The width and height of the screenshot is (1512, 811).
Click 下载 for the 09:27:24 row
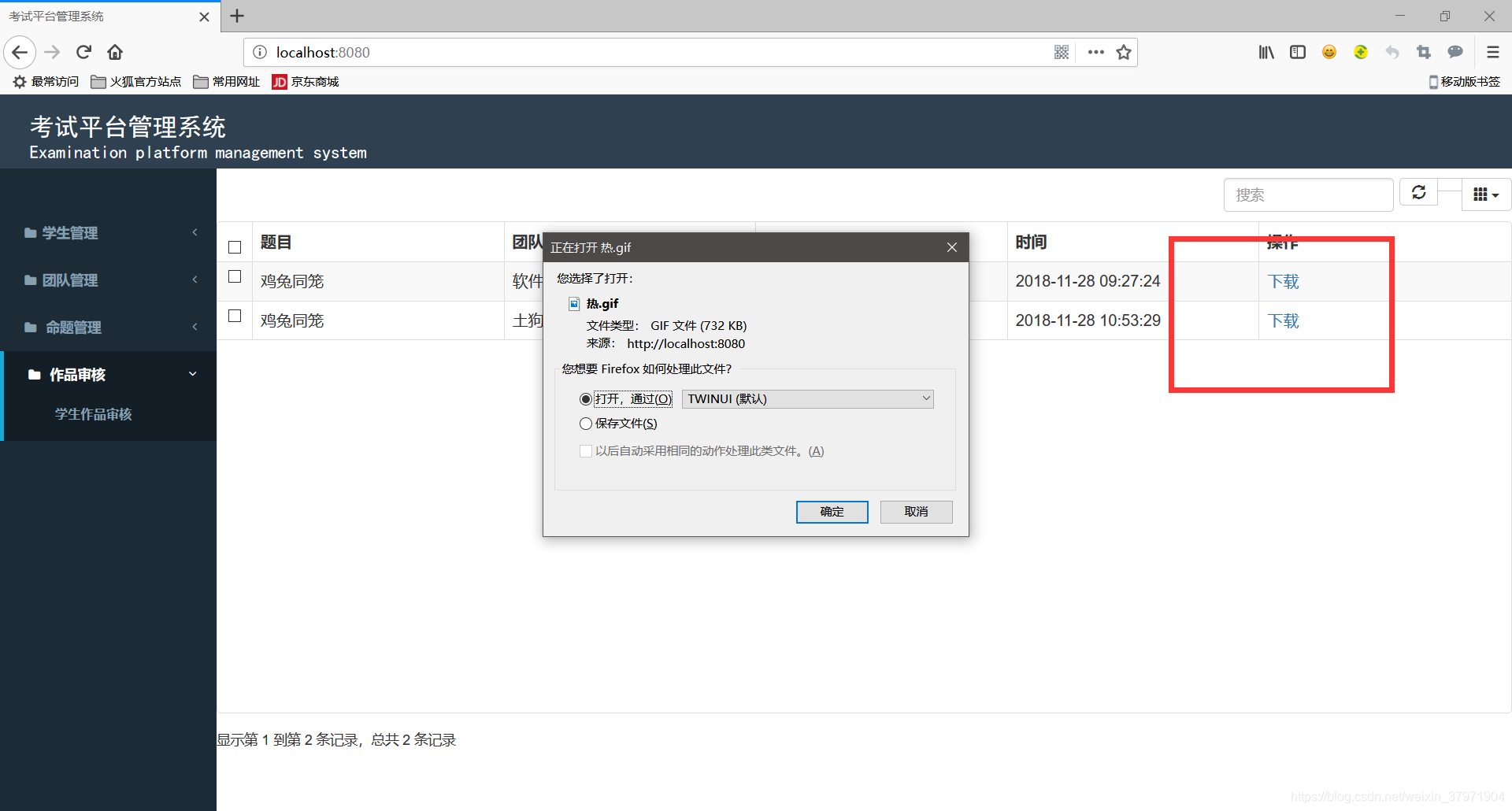click(1283, 281)
